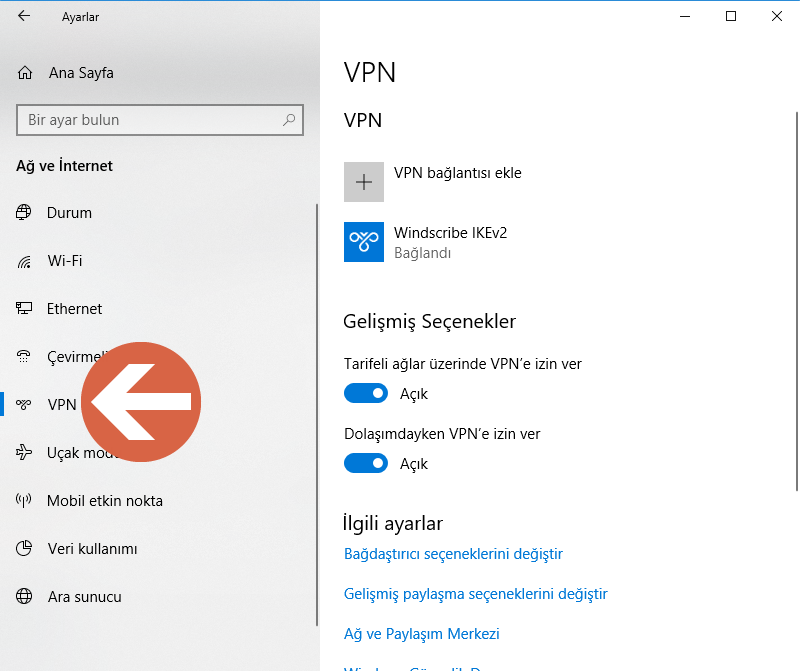Disable Tarifeli ağlar üzerinde VPN'e izin ver
Viewport: 800px width, 671px height.
coord(366,393)
